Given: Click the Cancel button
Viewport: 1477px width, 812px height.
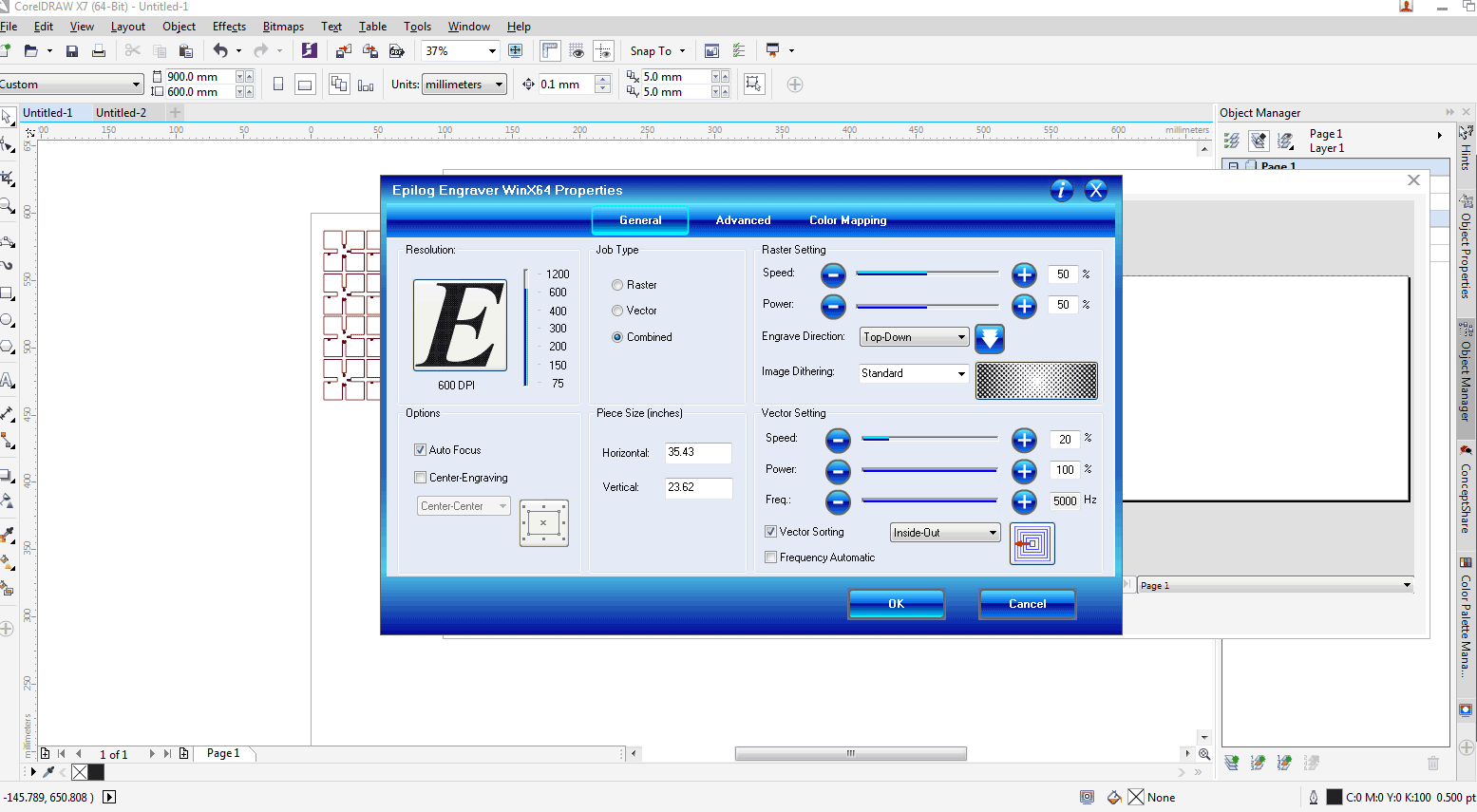Looking at the screenshot, I should click(x=1027, y=604).
